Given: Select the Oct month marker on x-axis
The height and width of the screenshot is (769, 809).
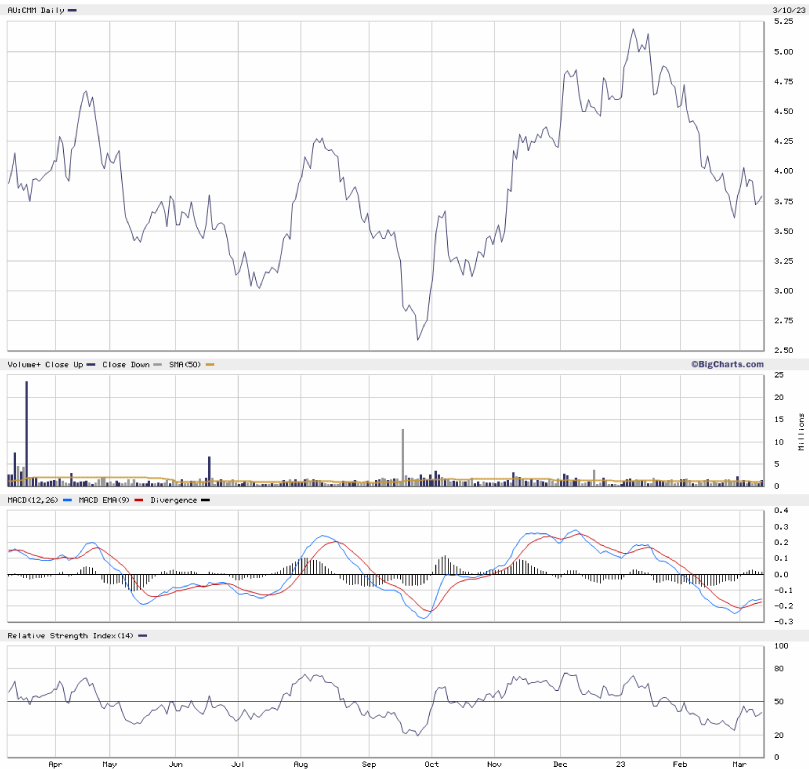Looking at the screenshot, I should (432, 762).
